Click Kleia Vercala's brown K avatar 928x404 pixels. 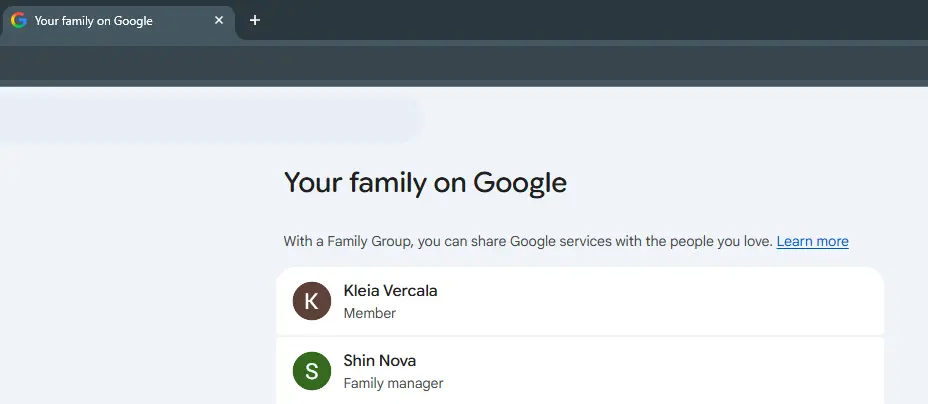[312, 301]
